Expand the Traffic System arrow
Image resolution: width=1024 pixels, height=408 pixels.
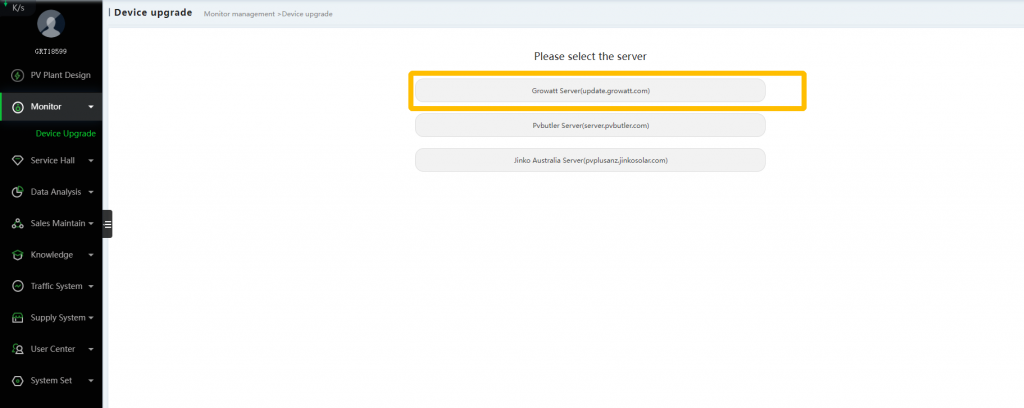tap(91, 287)
